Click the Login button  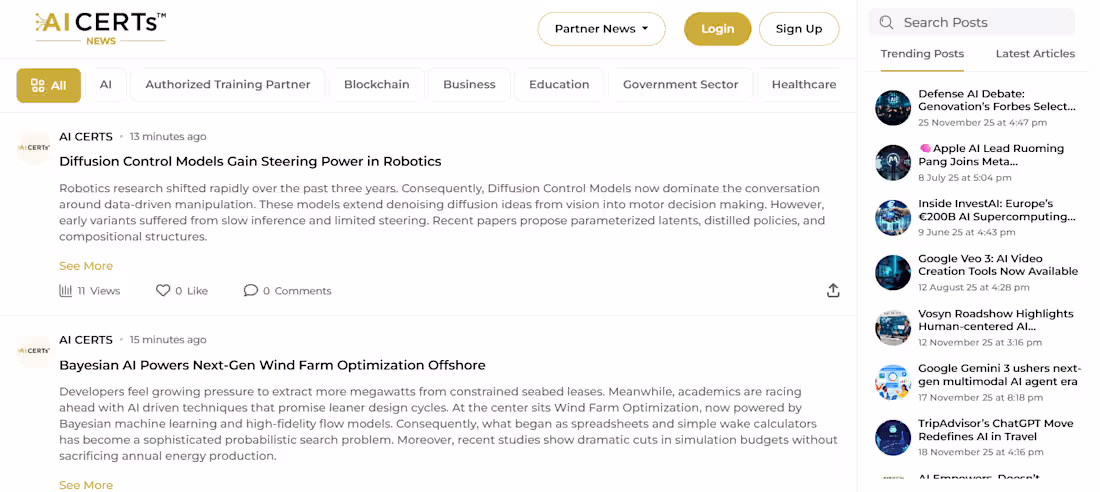click(717, 29)
